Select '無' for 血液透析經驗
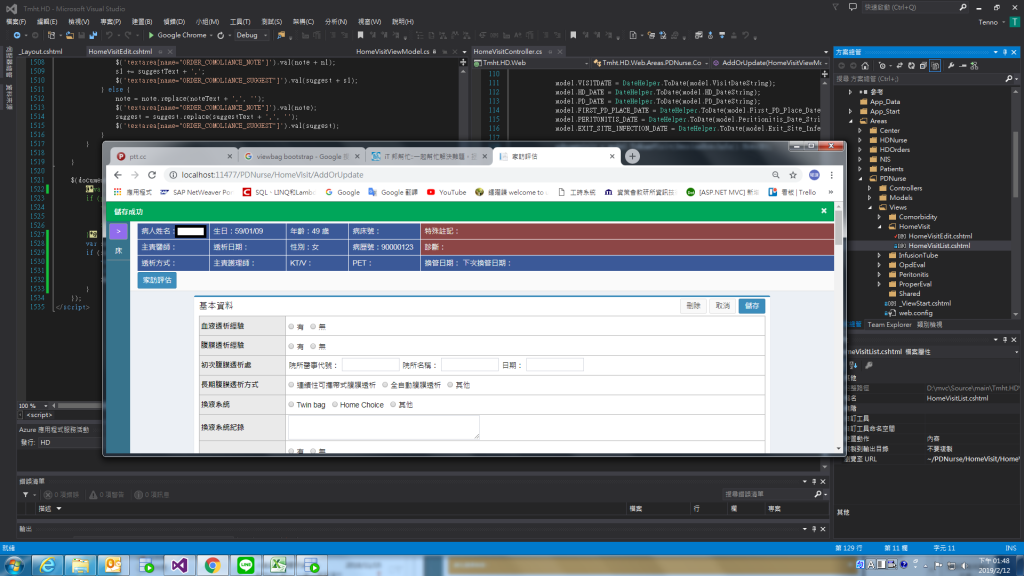The height and width of the screenshot is (576, 1024). pyautogui.click(x=313, y=327)
